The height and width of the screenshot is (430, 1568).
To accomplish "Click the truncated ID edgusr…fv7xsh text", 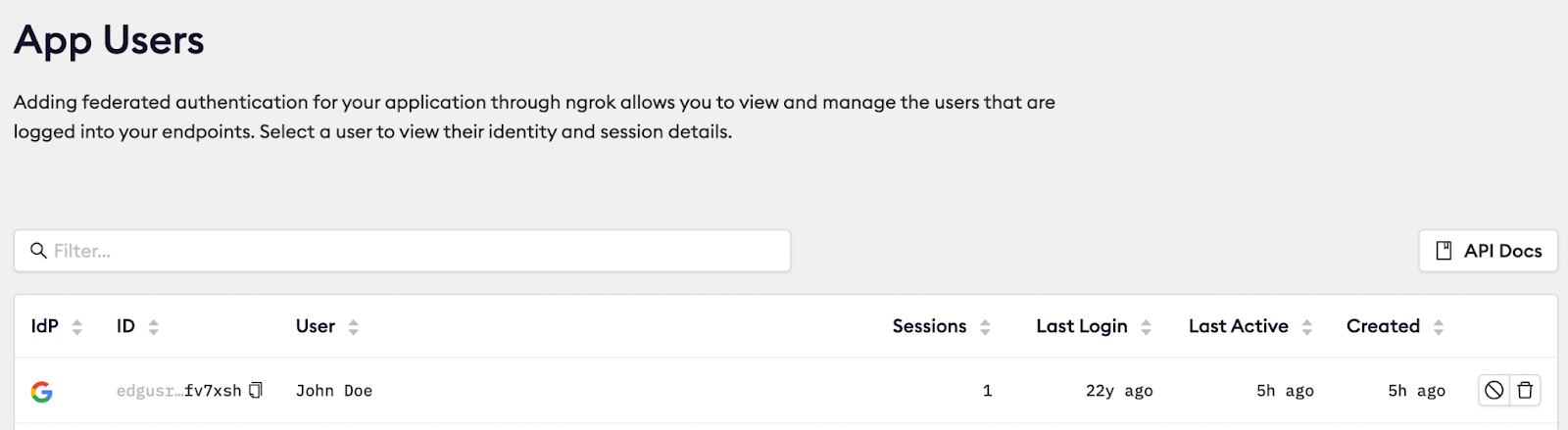I will pyautogui.click(x=178, y=391).
